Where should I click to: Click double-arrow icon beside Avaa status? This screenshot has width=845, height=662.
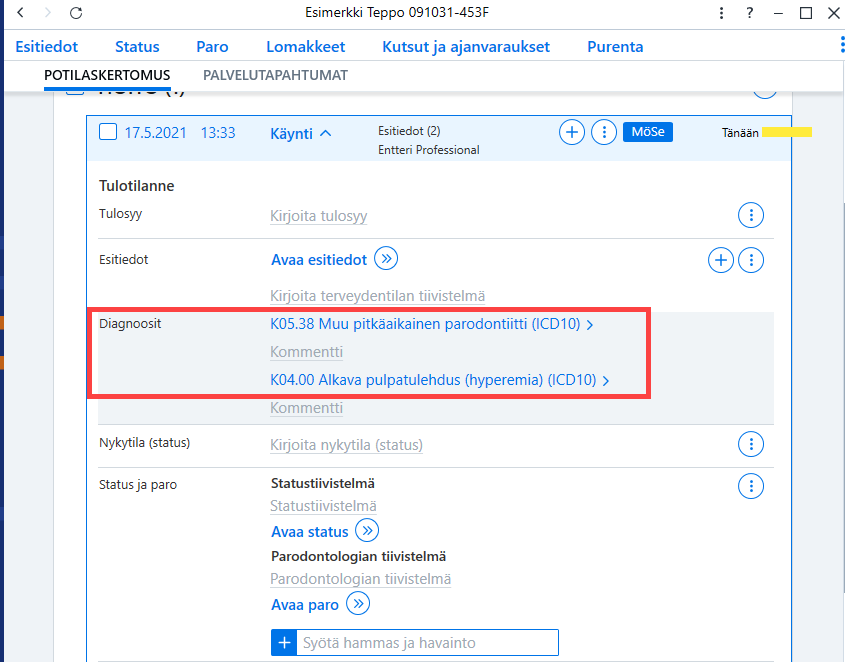click(367, 530)
